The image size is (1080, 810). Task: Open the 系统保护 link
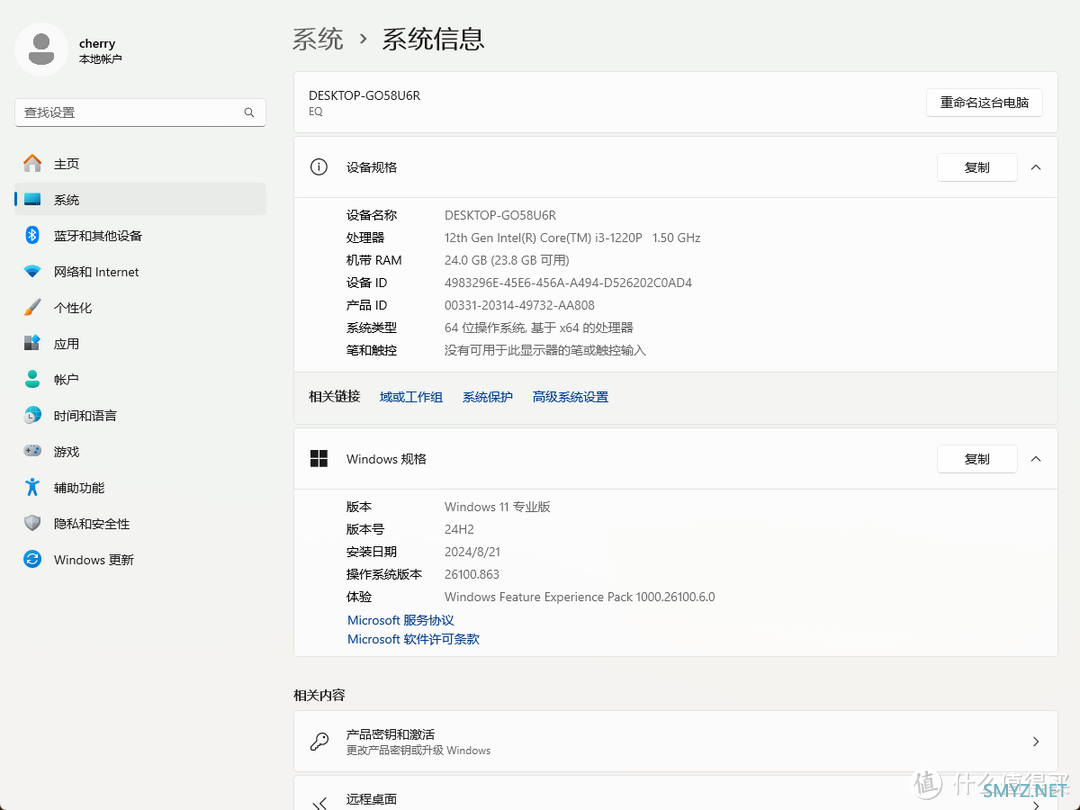pos(488,397)
